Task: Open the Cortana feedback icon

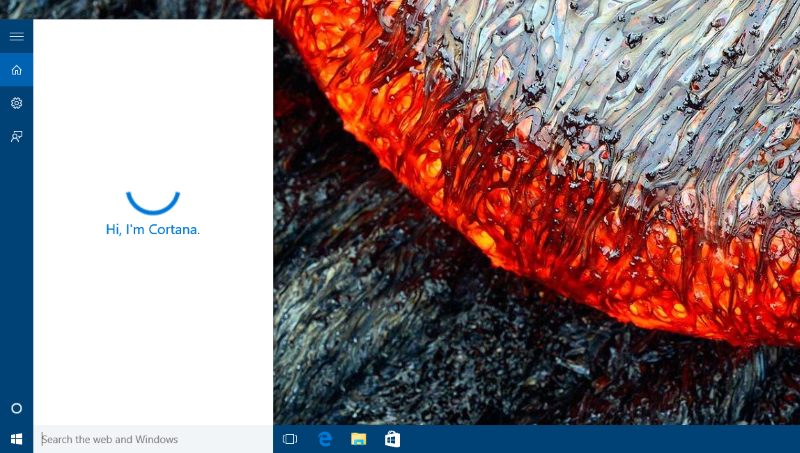Action: pyautogui.click(x=16, y=136)
